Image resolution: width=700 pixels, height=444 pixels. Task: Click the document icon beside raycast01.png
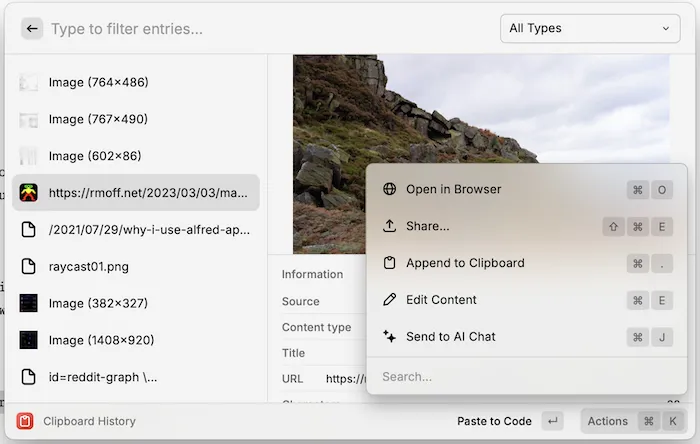click(x=29, y=267)
